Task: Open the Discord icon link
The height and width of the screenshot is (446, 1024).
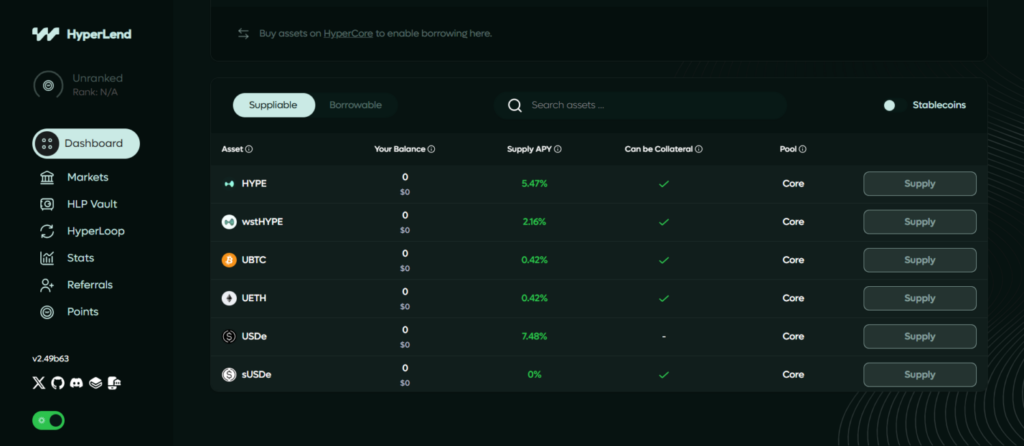Action: pyautogui.click(x=76, y=383)
